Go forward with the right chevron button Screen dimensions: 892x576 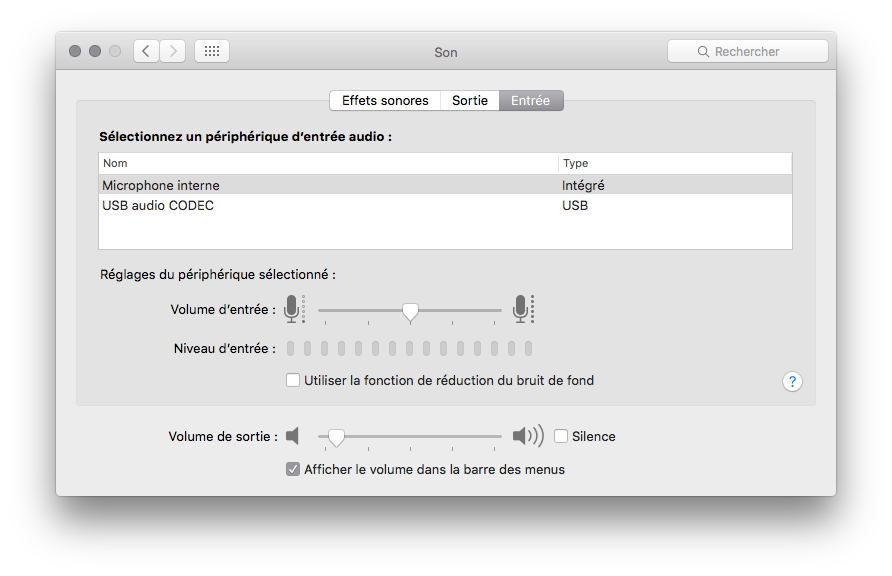point(173,51)
